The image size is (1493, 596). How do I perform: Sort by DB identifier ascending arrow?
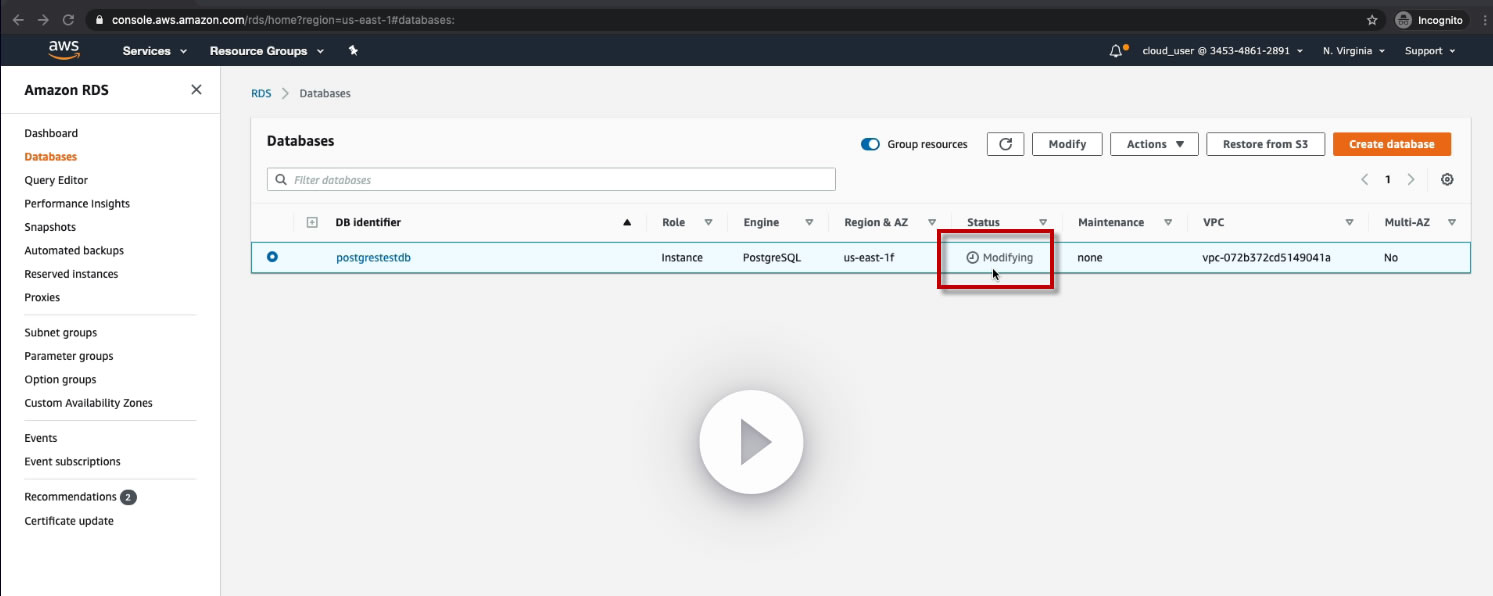click(627, 222)
